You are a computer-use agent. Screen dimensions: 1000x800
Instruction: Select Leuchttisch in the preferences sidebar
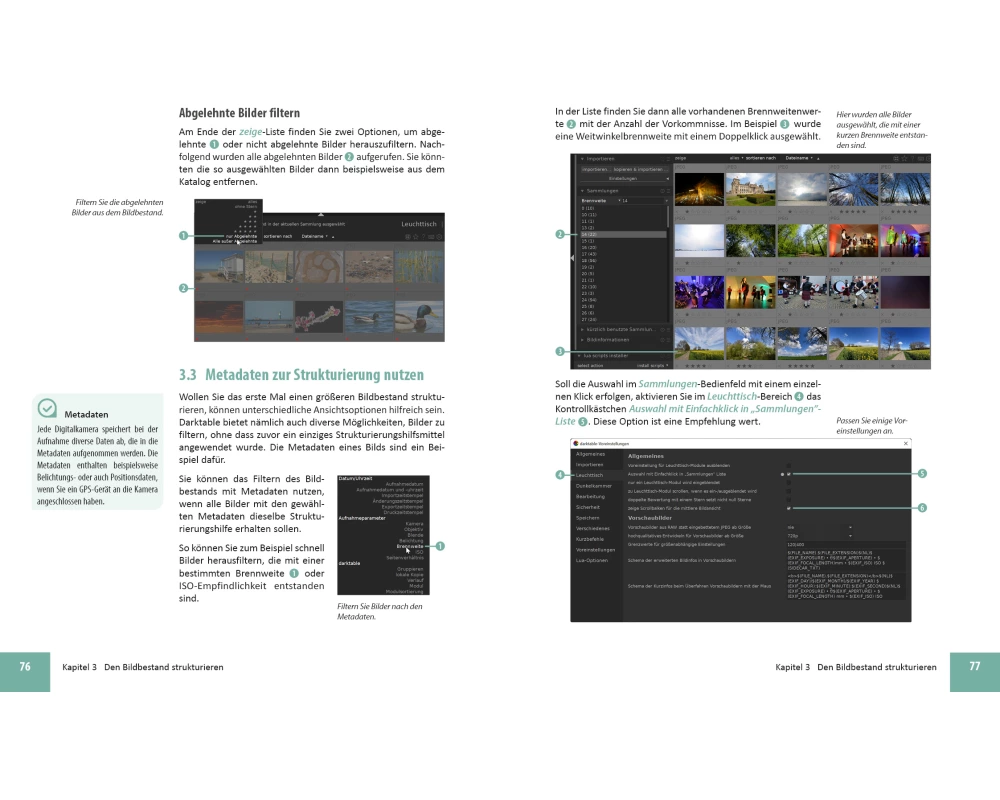tap(590, 475)
